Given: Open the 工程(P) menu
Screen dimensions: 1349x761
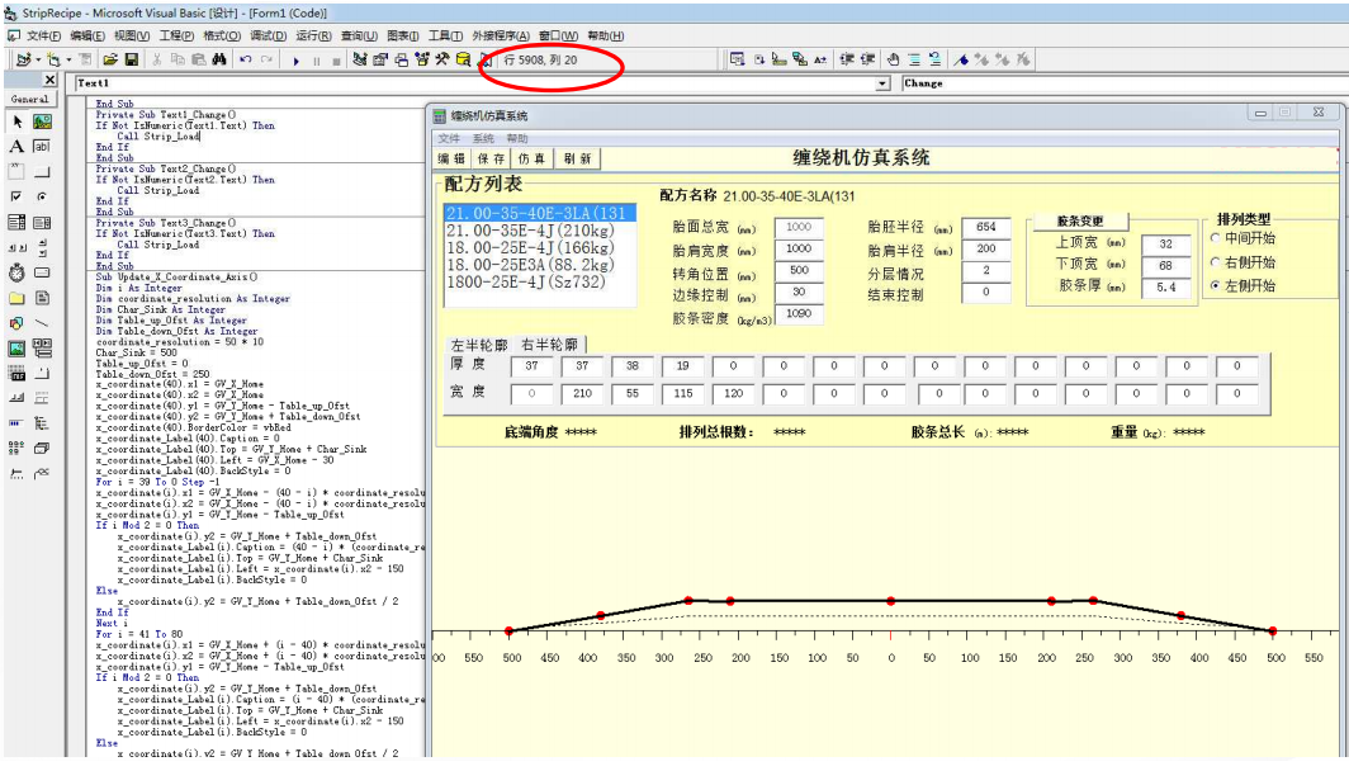Looking at the screenshot, I should [x=176, y=36].
